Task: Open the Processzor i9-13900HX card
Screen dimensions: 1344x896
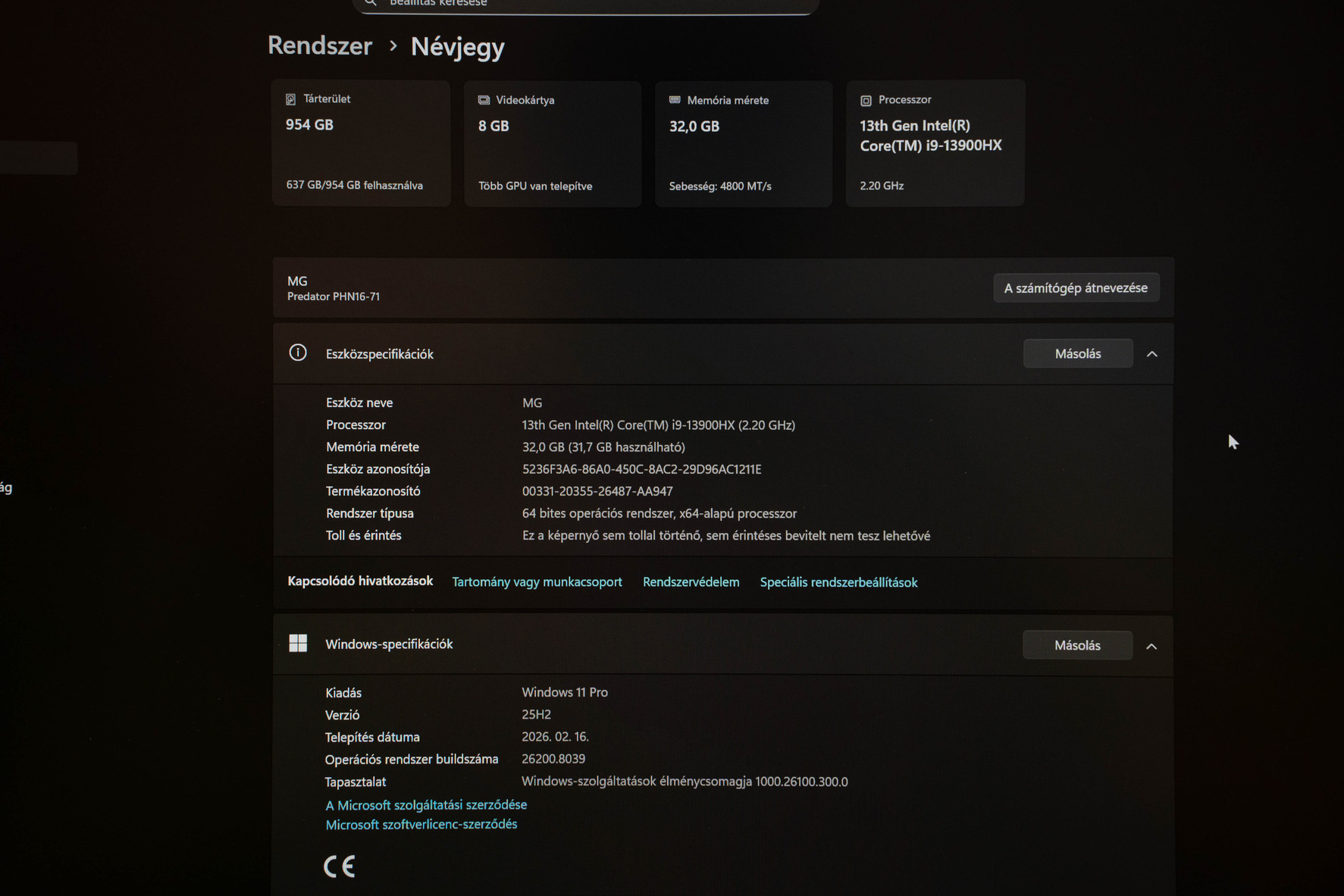Action: coord(935,143)
